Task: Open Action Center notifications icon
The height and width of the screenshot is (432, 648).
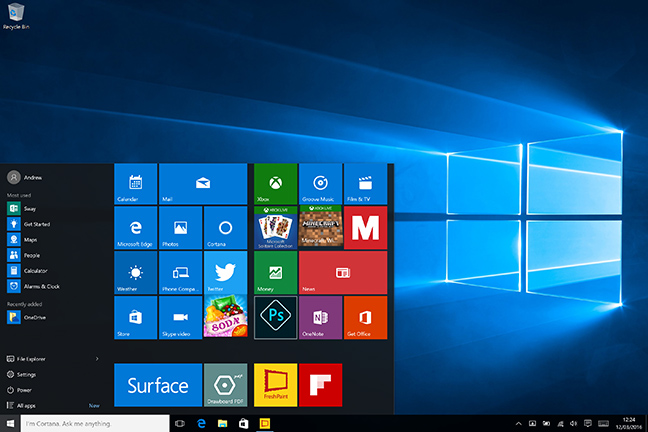Action: 588,423
